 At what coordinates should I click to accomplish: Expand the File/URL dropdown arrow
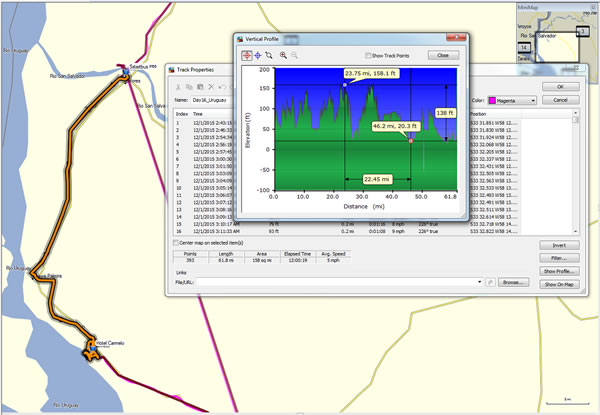pos(479,282)
